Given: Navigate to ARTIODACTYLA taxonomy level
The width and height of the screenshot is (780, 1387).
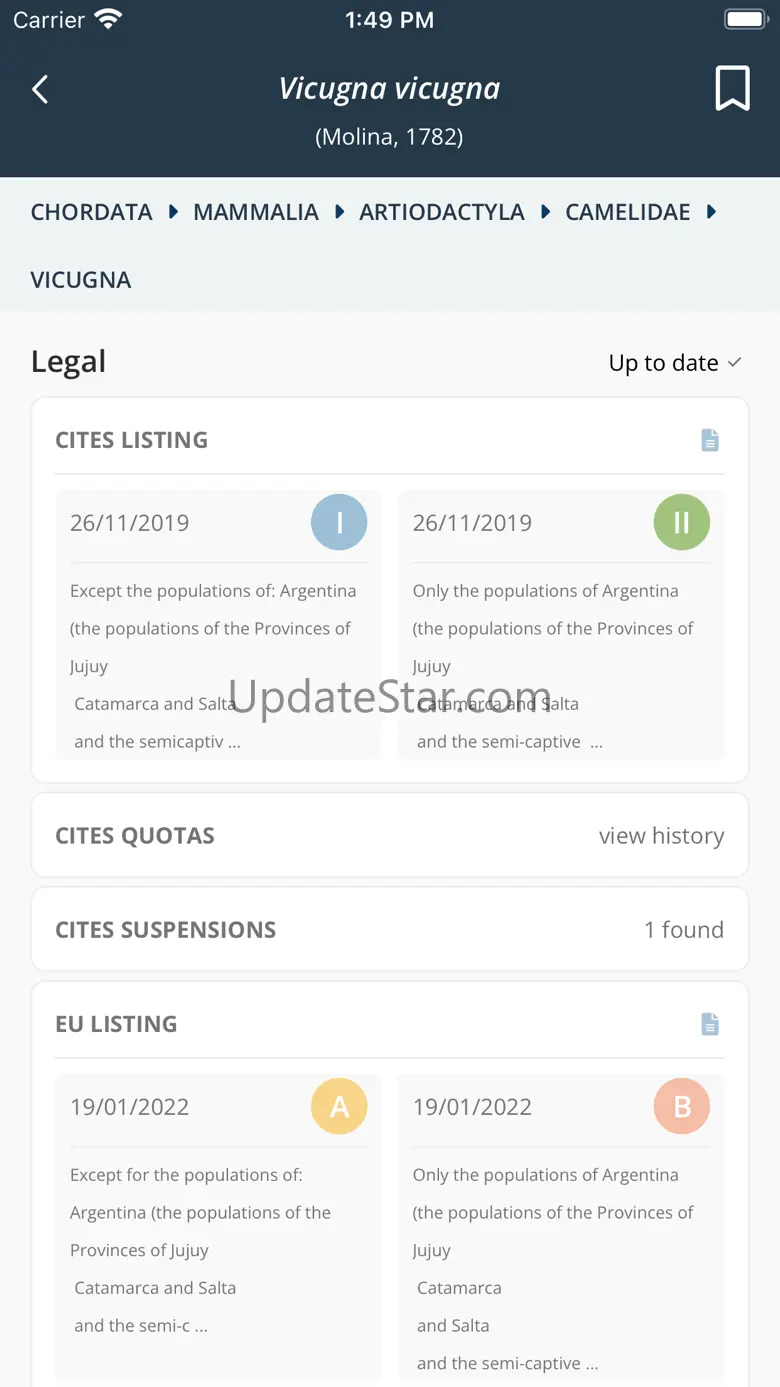Looking at the screenshot, I should pyautogui.click(x=442, y=212).
